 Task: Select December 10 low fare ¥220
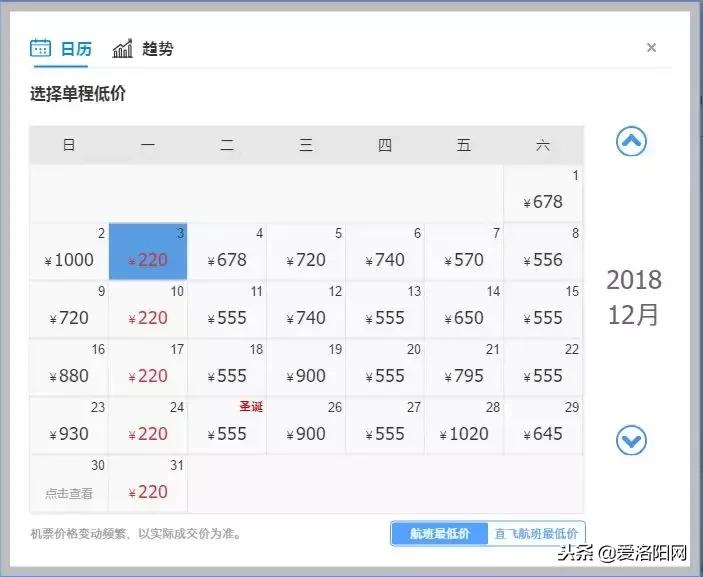click(x=148, y=309)
